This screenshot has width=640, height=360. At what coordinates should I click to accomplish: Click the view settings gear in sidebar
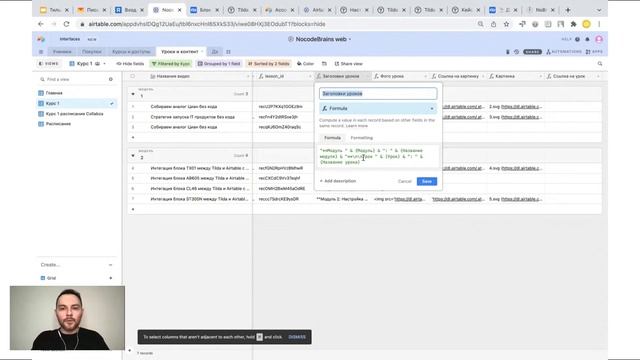coord(111,79)
